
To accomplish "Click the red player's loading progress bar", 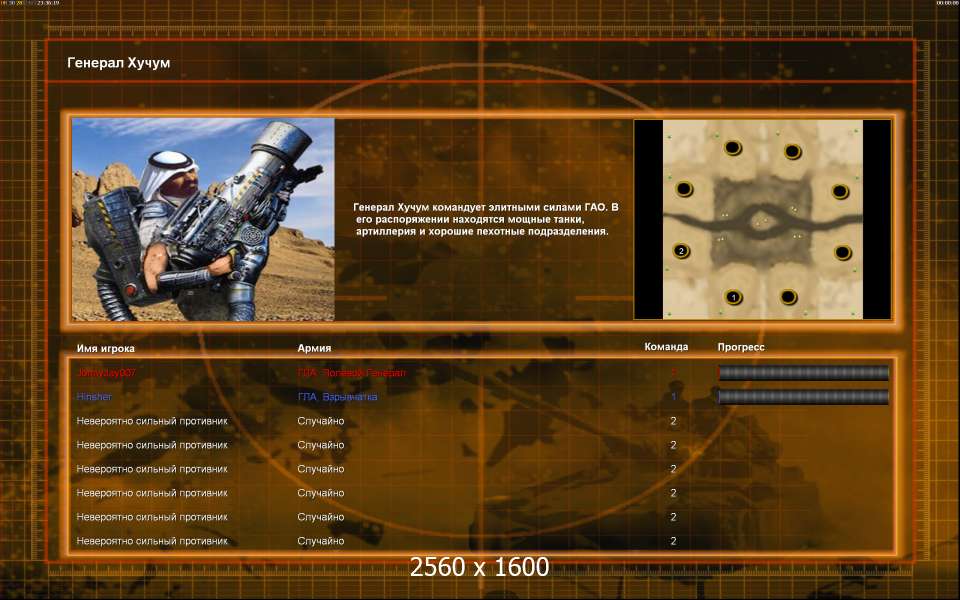I will (x=803, y=373).
